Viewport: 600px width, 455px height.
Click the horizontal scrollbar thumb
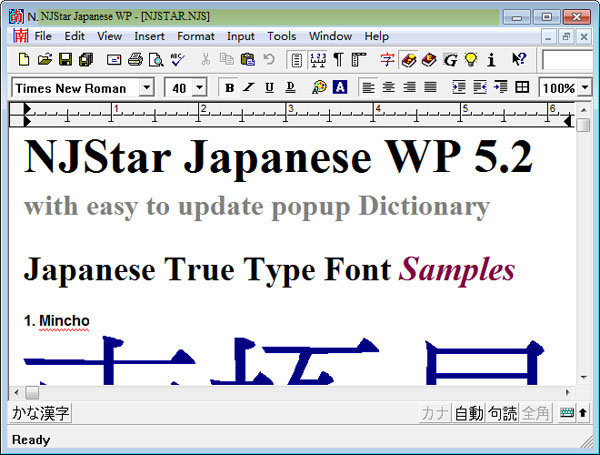coord(32,392)
